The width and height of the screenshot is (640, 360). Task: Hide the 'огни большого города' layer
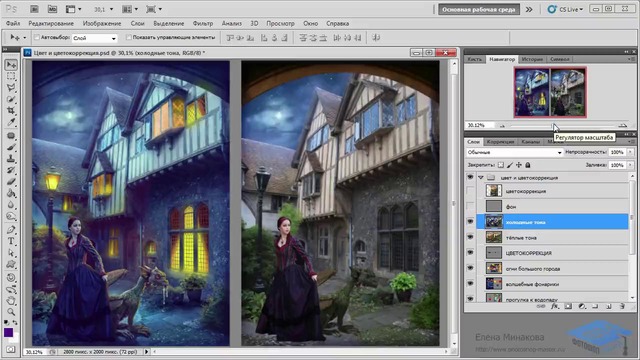[470, 268]
